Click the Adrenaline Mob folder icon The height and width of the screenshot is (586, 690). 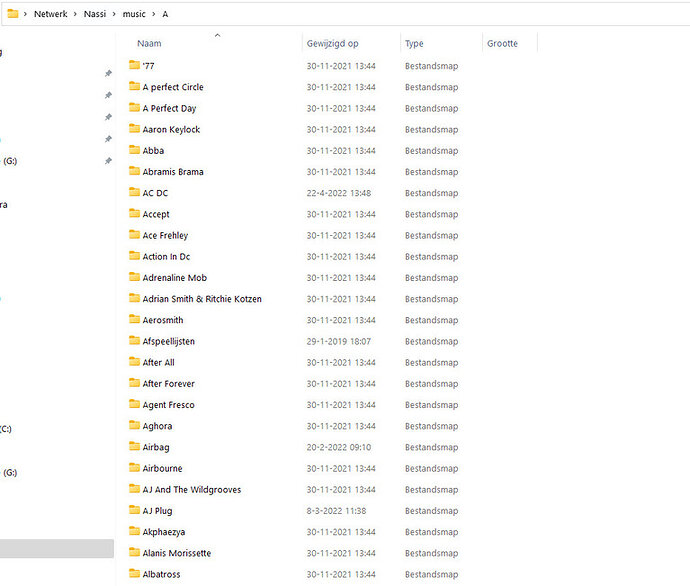point(134,277)
